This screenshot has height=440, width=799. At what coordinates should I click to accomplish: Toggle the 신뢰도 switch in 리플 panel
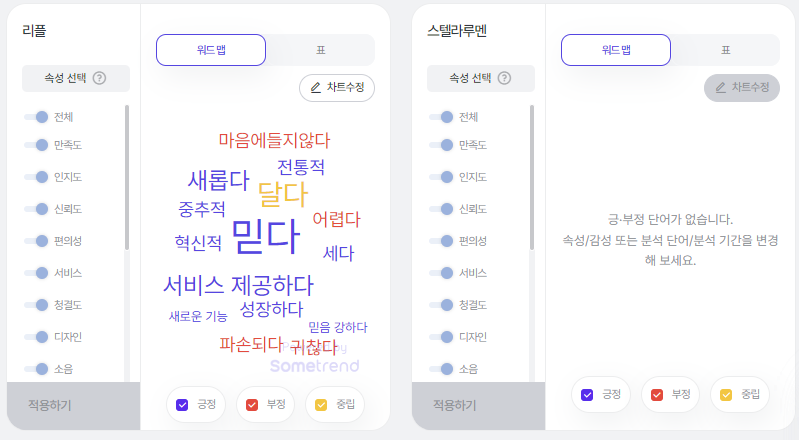[36, 209]
